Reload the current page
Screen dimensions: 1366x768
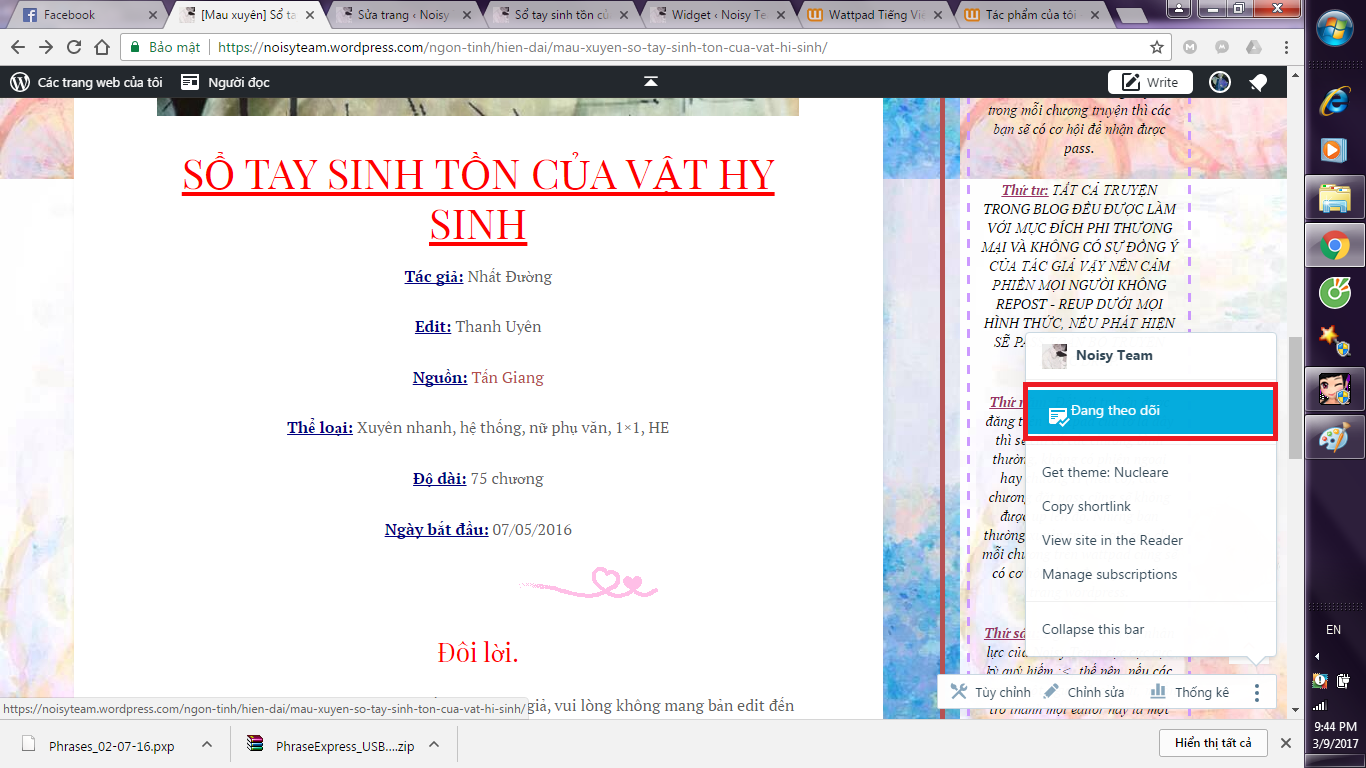(75, 47)
